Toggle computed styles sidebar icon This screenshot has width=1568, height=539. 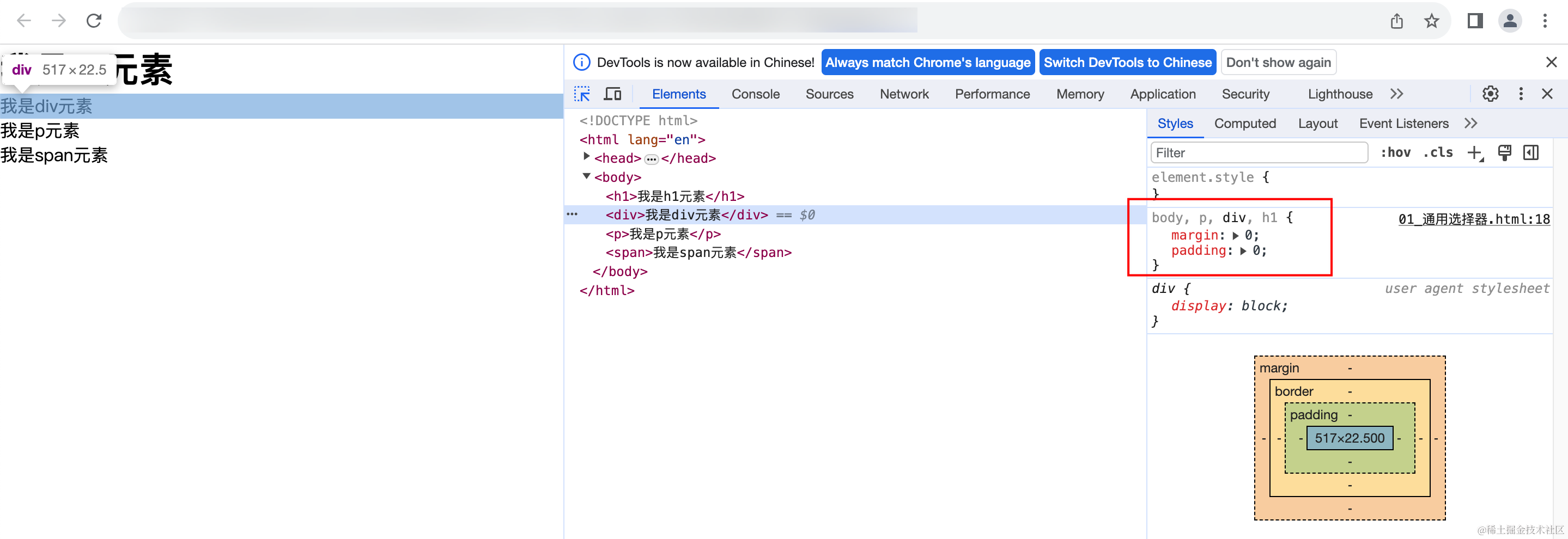coord(1531,152)
